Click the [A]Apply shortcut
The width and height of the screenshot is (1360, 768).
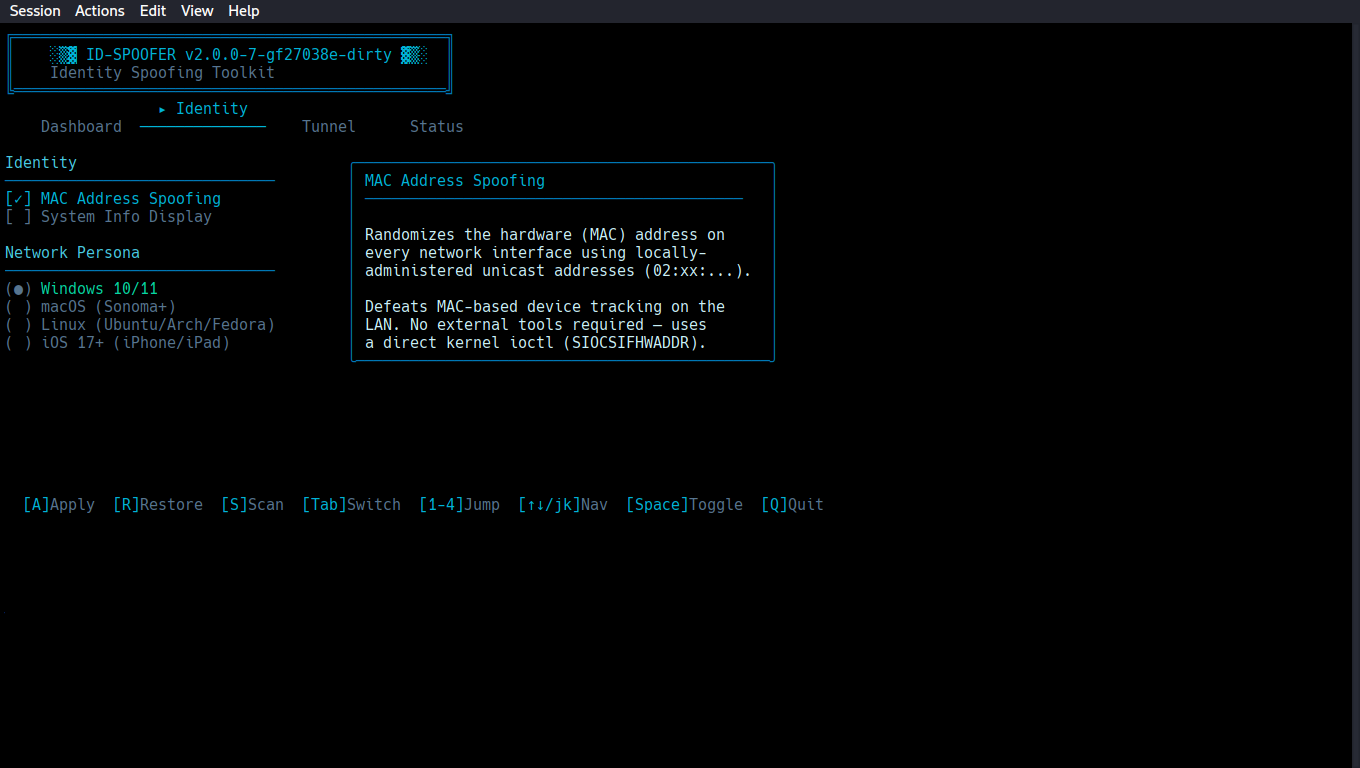[x=59, y=505]
